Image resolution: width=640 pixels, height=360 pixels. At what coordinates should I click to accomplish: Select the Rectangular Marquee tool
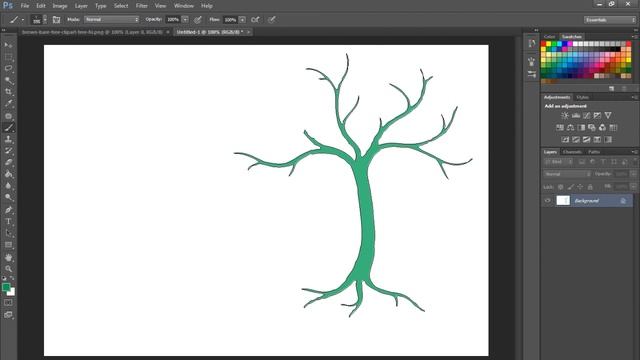[8, 57]
